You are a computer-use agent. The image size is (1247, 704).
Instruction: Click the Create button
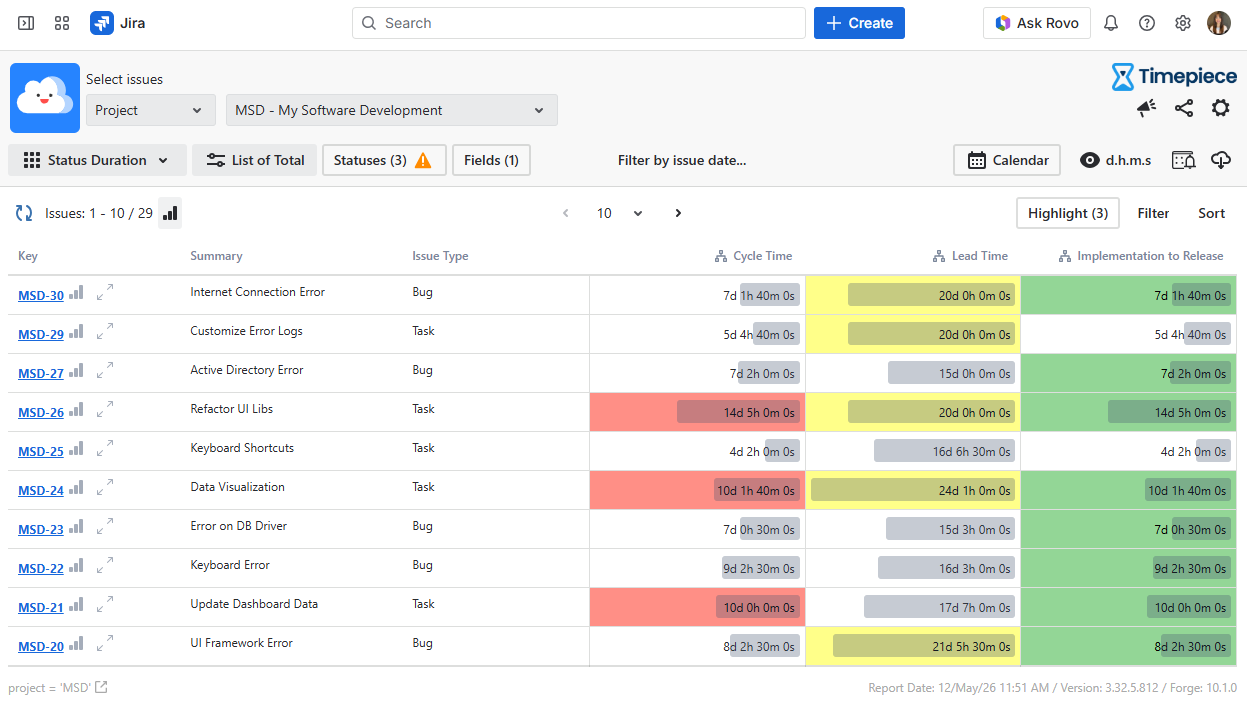point(859,23)
